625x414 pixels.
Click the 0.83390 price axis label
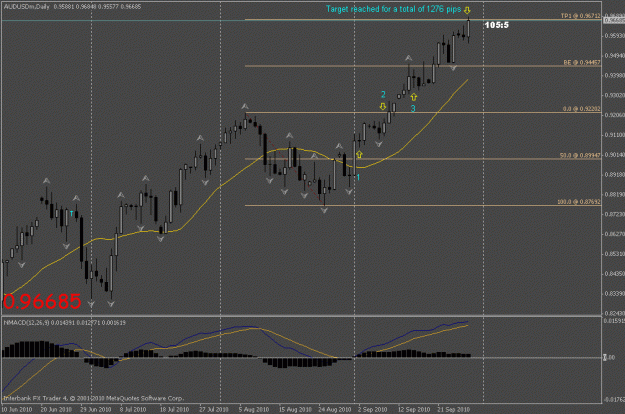[x=614, y=294]
